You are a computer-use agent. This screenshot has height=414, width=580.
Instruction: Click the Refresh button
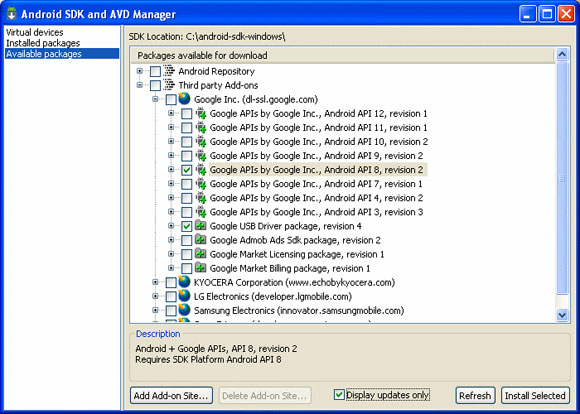coord(475,396)
